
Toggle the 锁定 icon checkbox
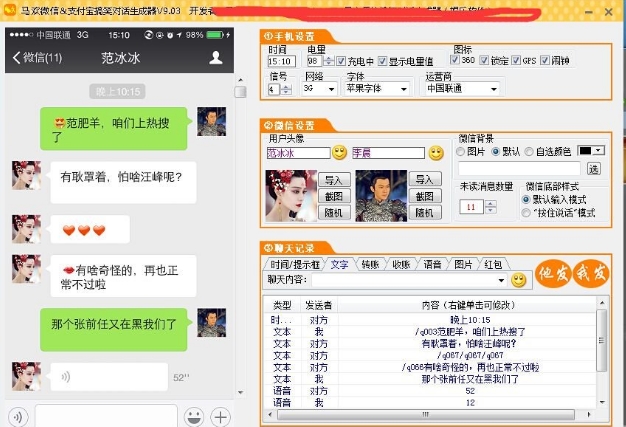[484, 60]
